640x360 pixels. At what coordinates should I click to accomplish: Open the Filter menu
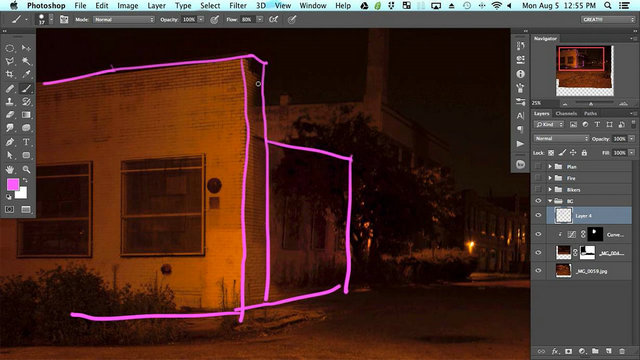238,6
